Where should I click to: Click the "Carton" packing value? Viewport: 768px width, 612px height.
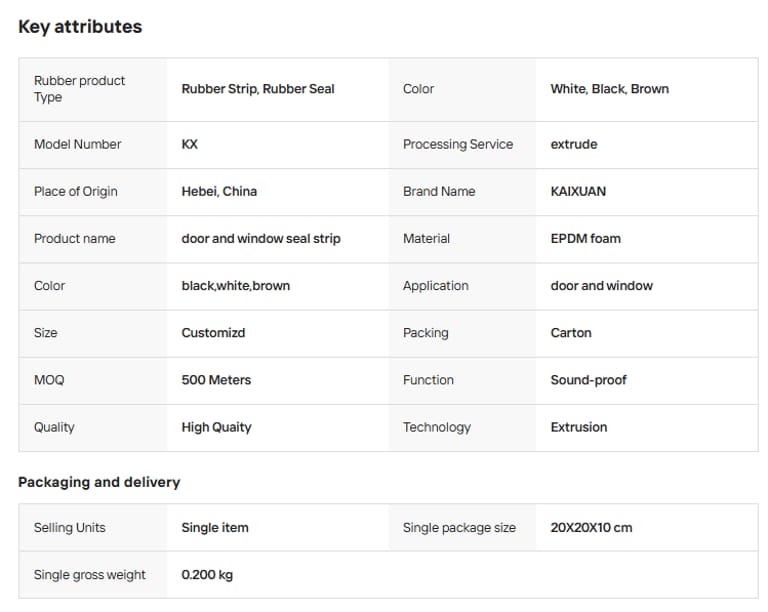(x=571, y=332)
